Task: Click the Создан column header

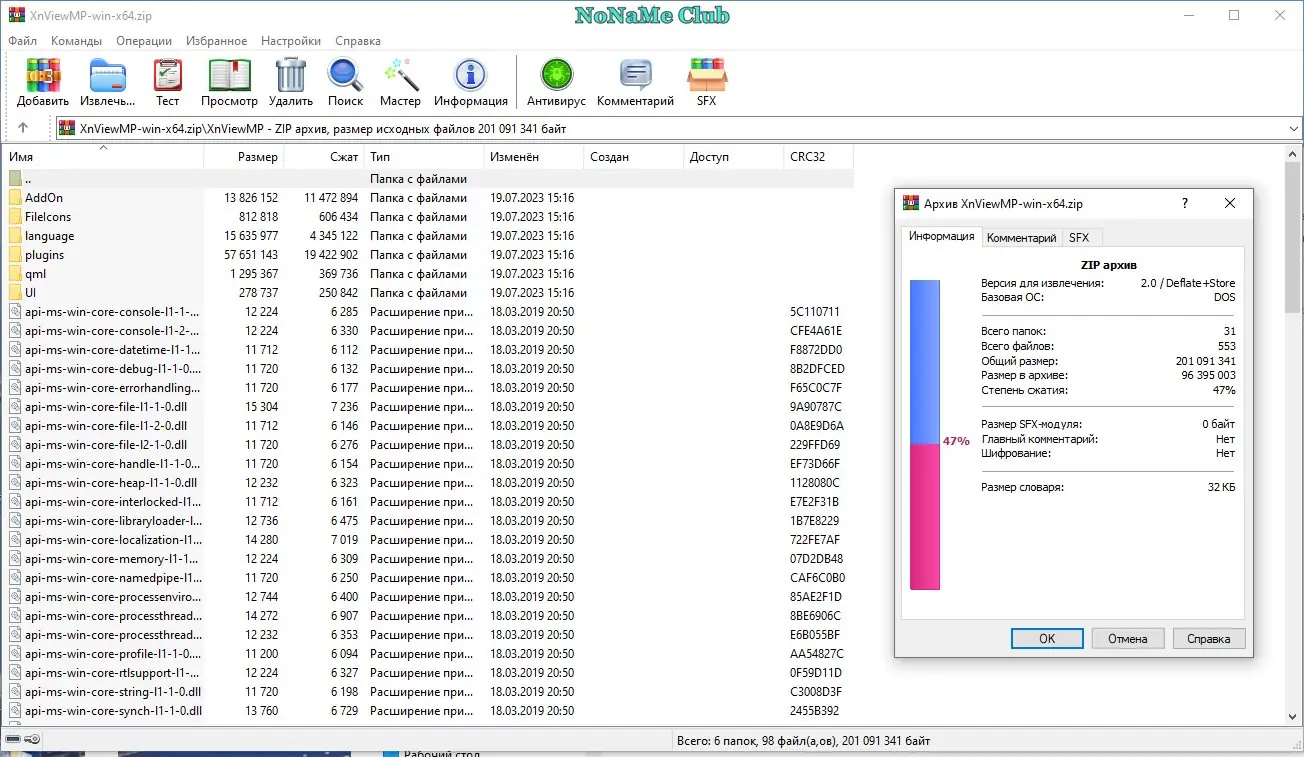Action: tap(634, 157)
